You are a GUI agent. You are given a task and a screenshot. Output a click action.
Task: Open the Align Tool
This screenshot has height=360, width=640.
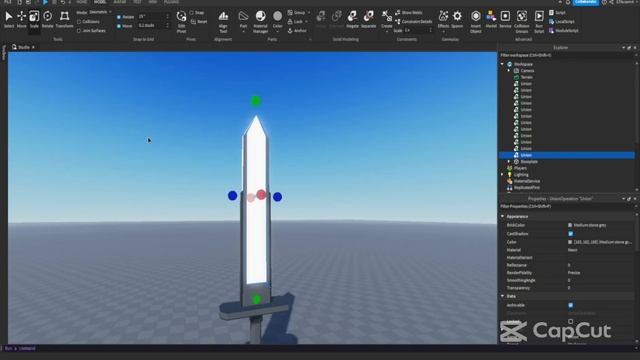(x=223, y=21)
